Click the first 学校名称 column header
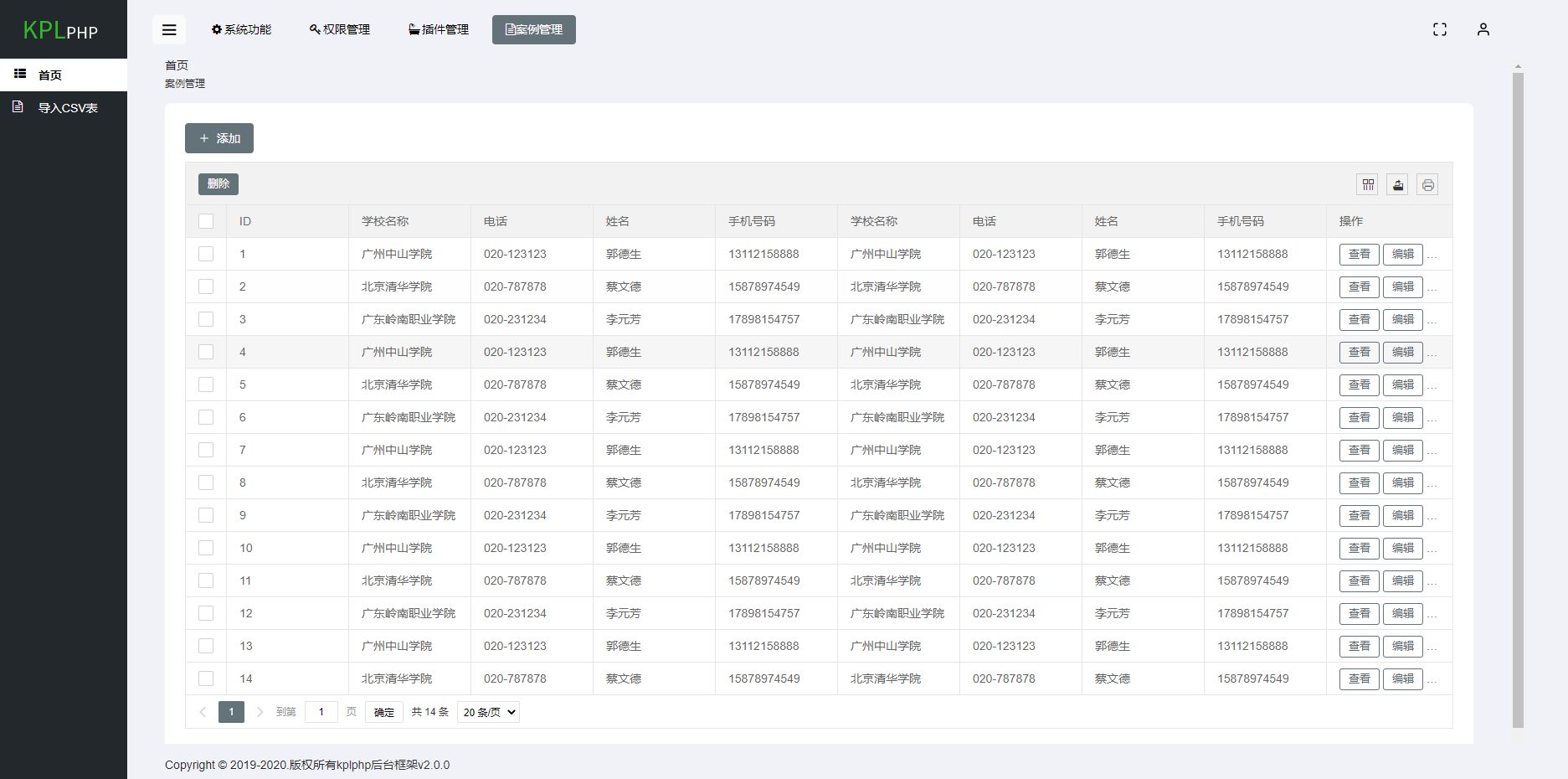 [x=409, y=221]
